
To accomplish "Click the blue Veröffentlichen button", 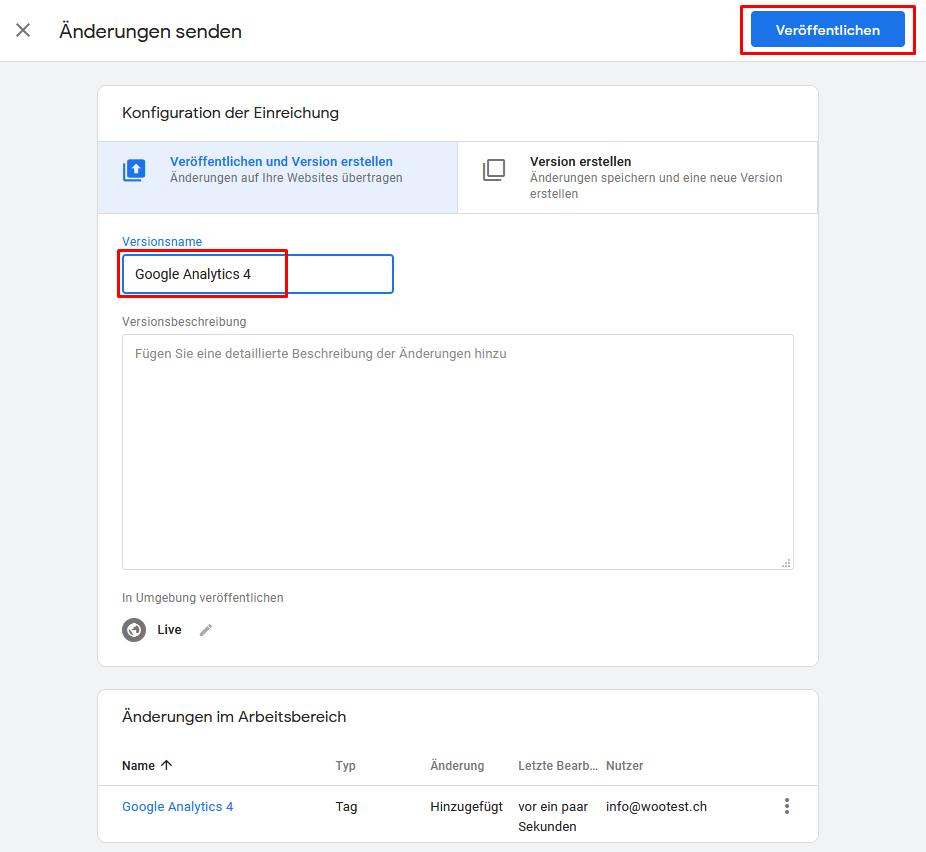I will (827, 30).
